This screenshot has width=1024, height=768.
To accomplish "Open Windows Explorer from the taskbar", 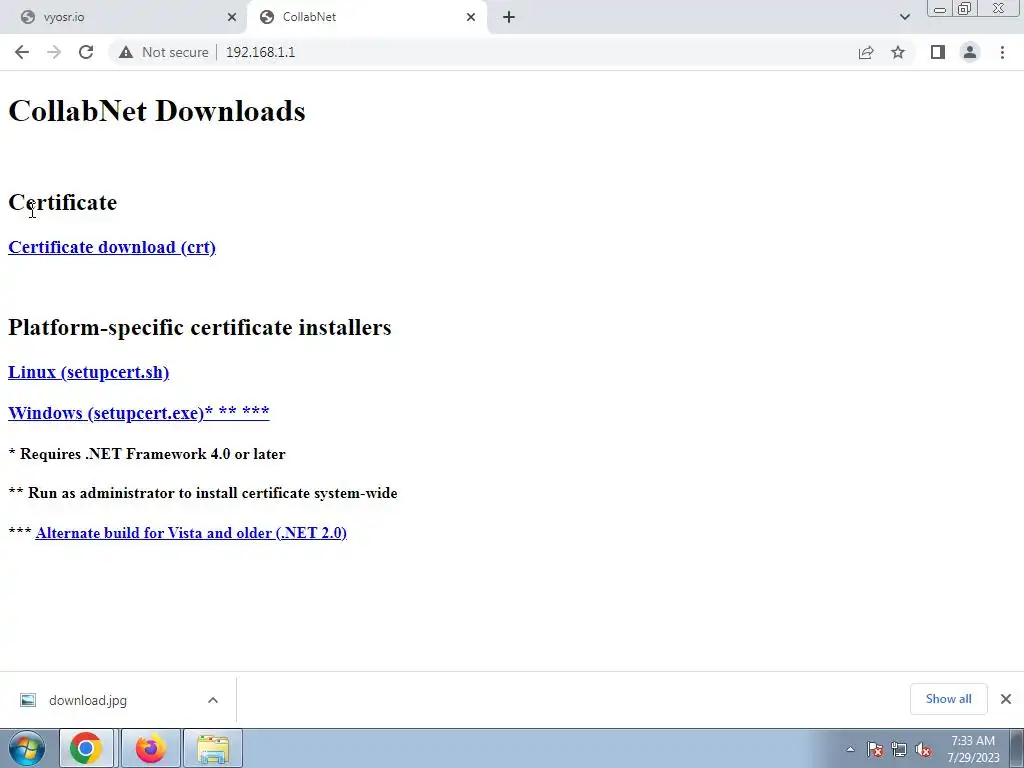I will [x=213, y=748].
